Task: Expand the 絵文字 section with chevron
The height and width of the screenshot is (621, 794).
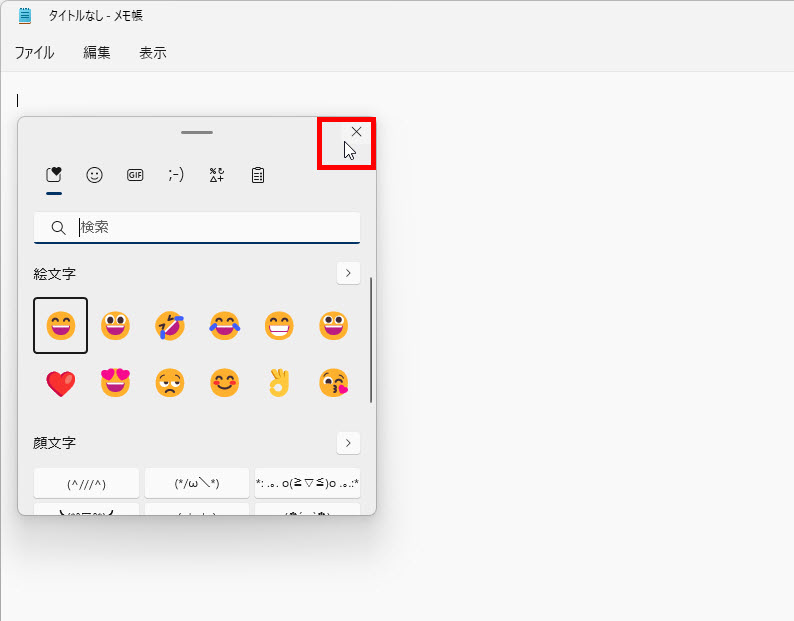Action: pos(348,273)
